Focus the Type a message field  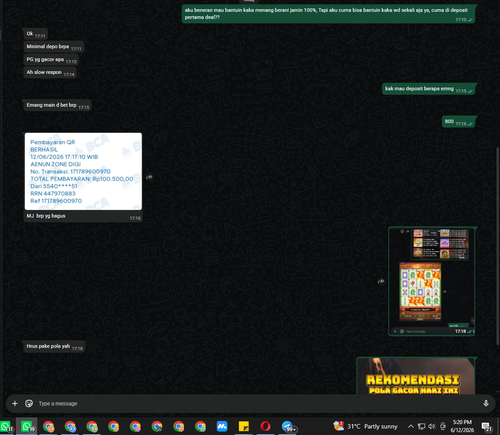click(257, 404)
